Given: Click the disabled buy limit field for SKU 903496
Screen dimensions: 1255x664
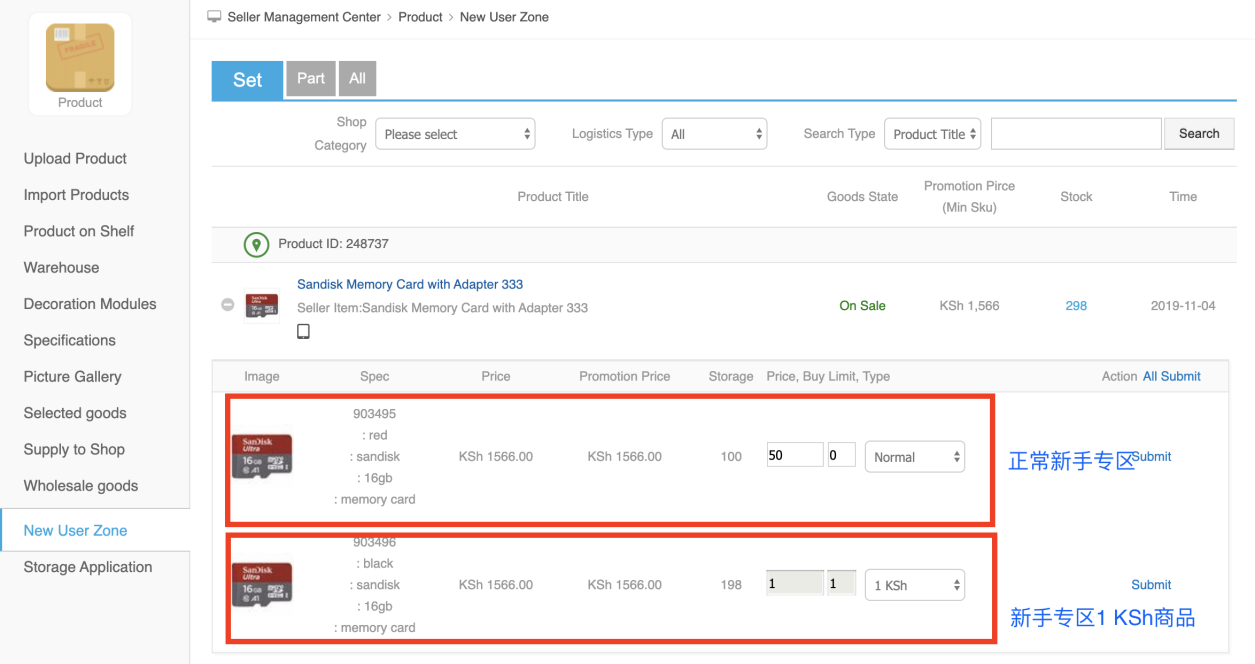Looking at the screenshot, I should pyautogui.click(x=841, y=584).
